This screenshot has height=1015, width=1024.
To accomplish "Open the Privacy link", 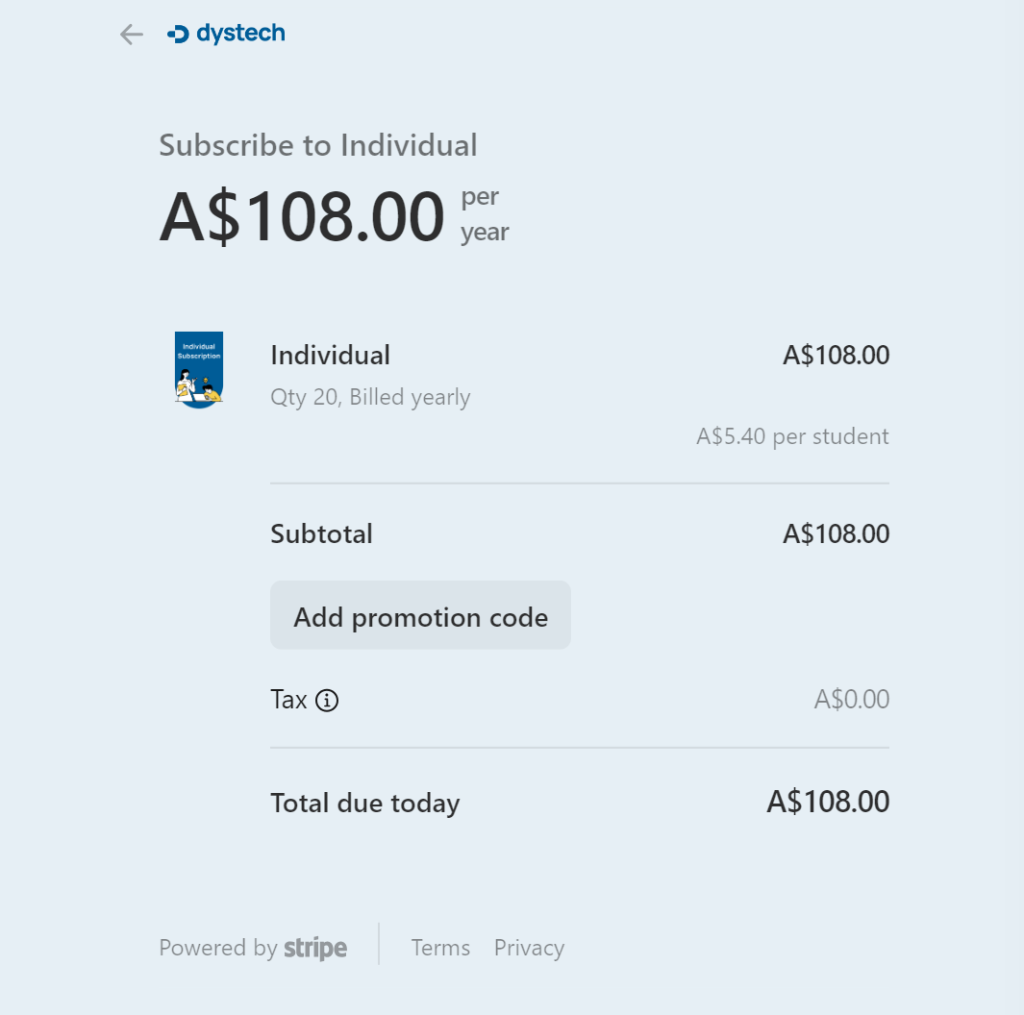I will pyautogui.click(x=529, y=948).
